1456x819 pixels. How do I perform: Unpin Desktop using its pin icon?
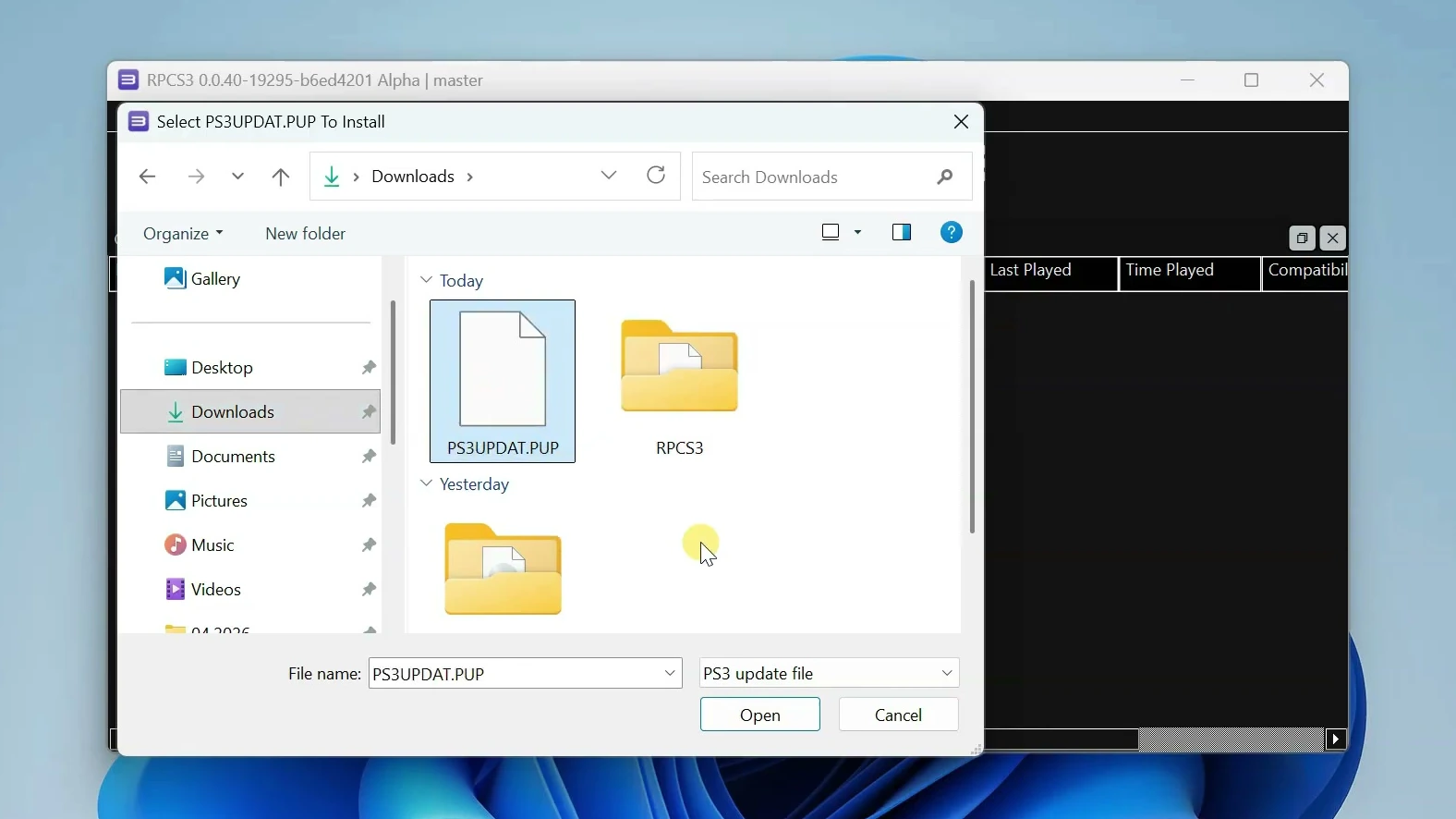click(x=370, y=368)
